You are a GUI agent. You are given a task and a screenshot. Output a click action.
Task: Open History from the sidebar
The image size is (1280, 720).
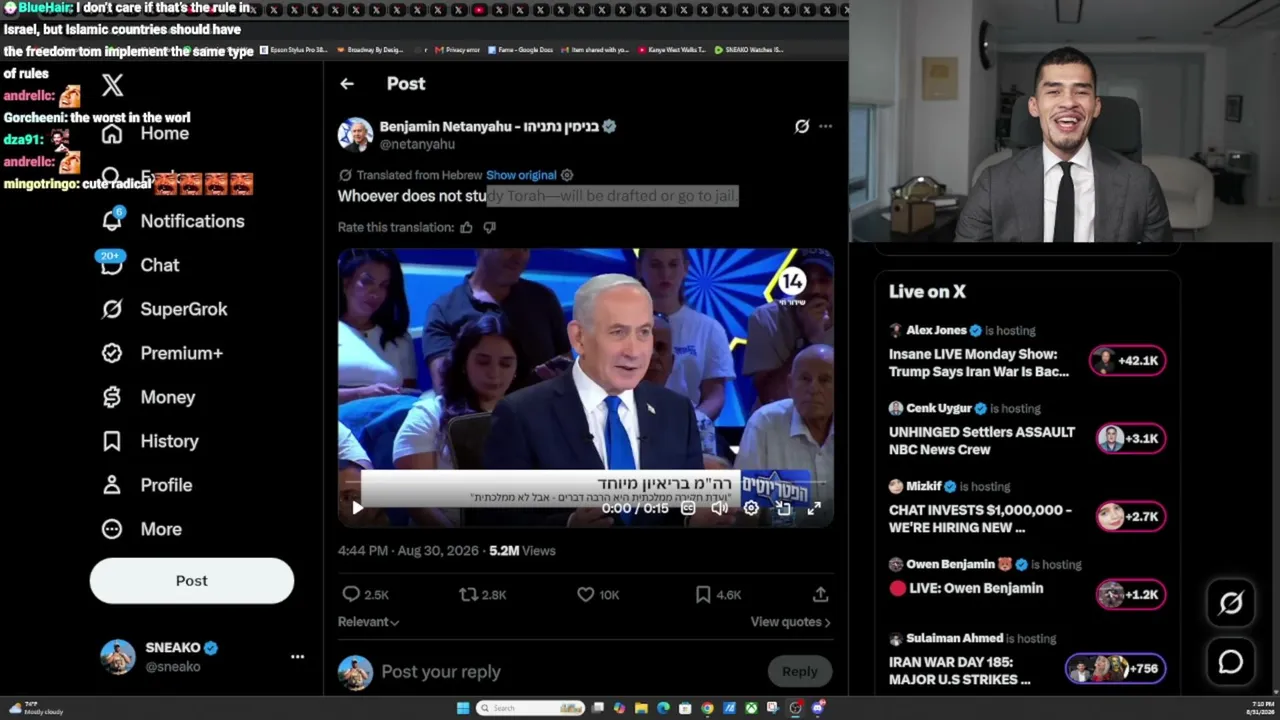pyautogui.click(x=150, y=441)
